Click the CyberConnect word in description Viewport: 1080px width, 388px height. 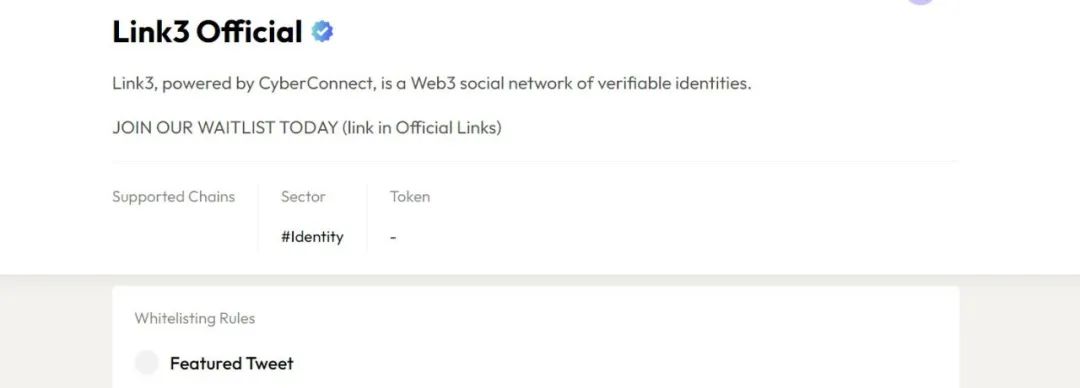coord(316,83)
